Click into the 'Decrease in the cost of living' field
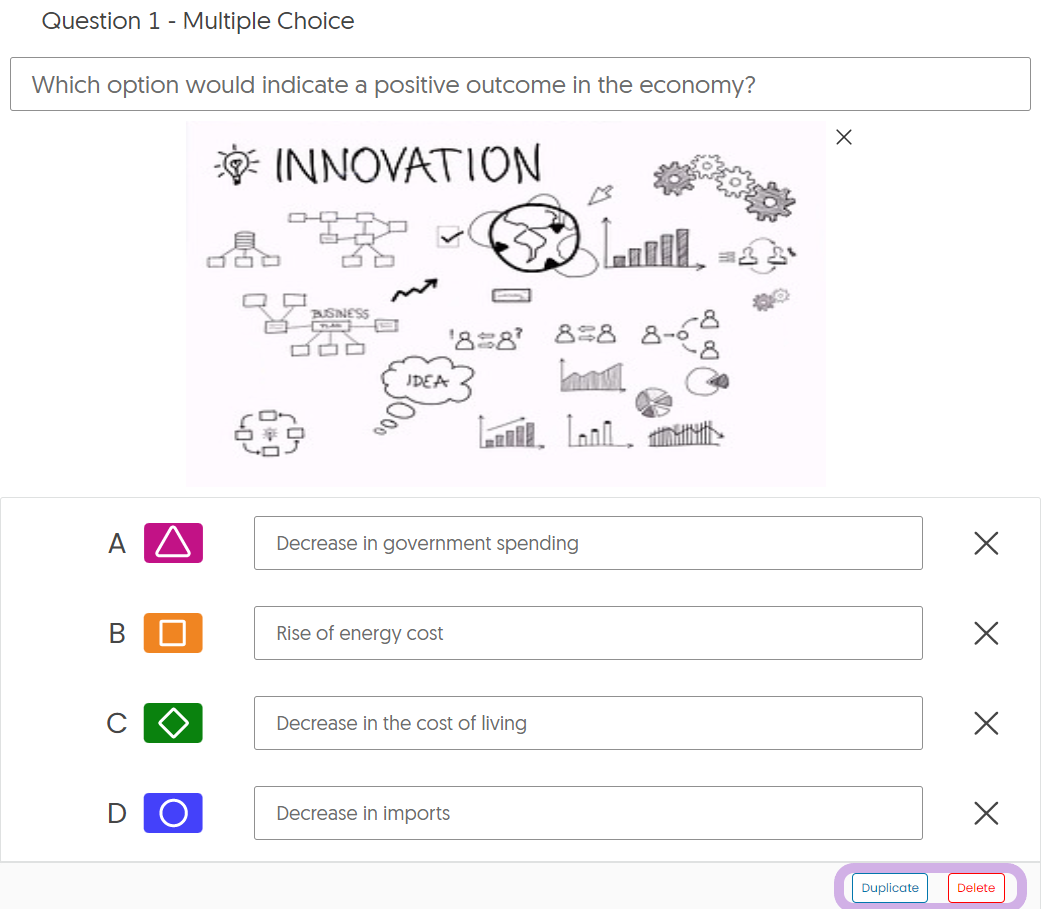The width and height of the screenshot is (1041, 909). [588, 723]
